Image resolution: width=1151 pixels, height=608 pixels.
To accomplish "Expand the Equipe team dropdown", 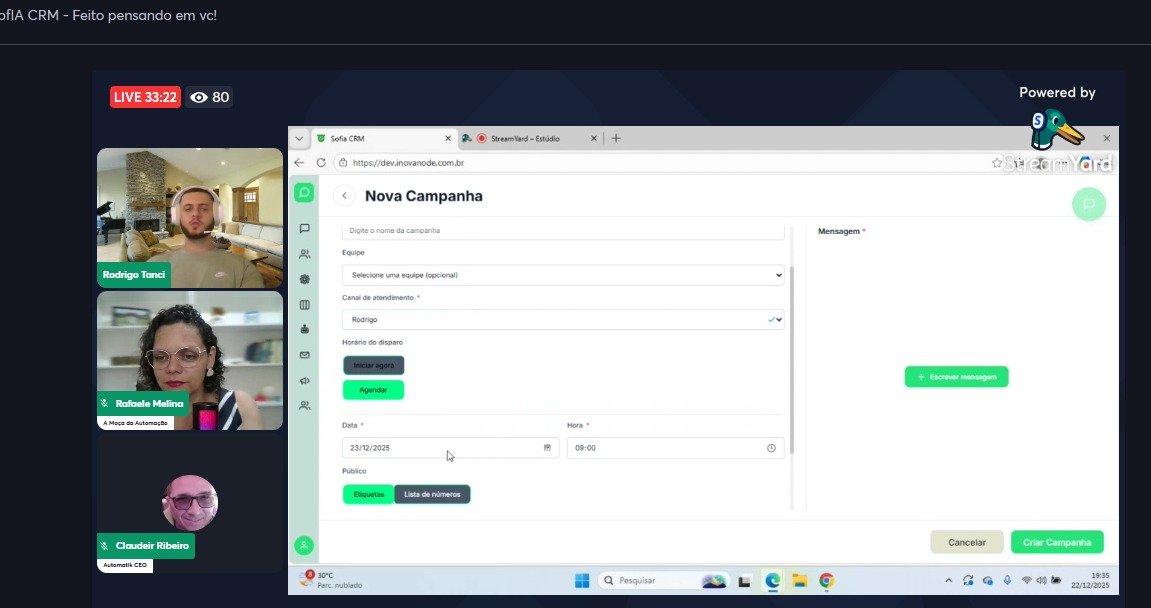I will coord(562,275).
